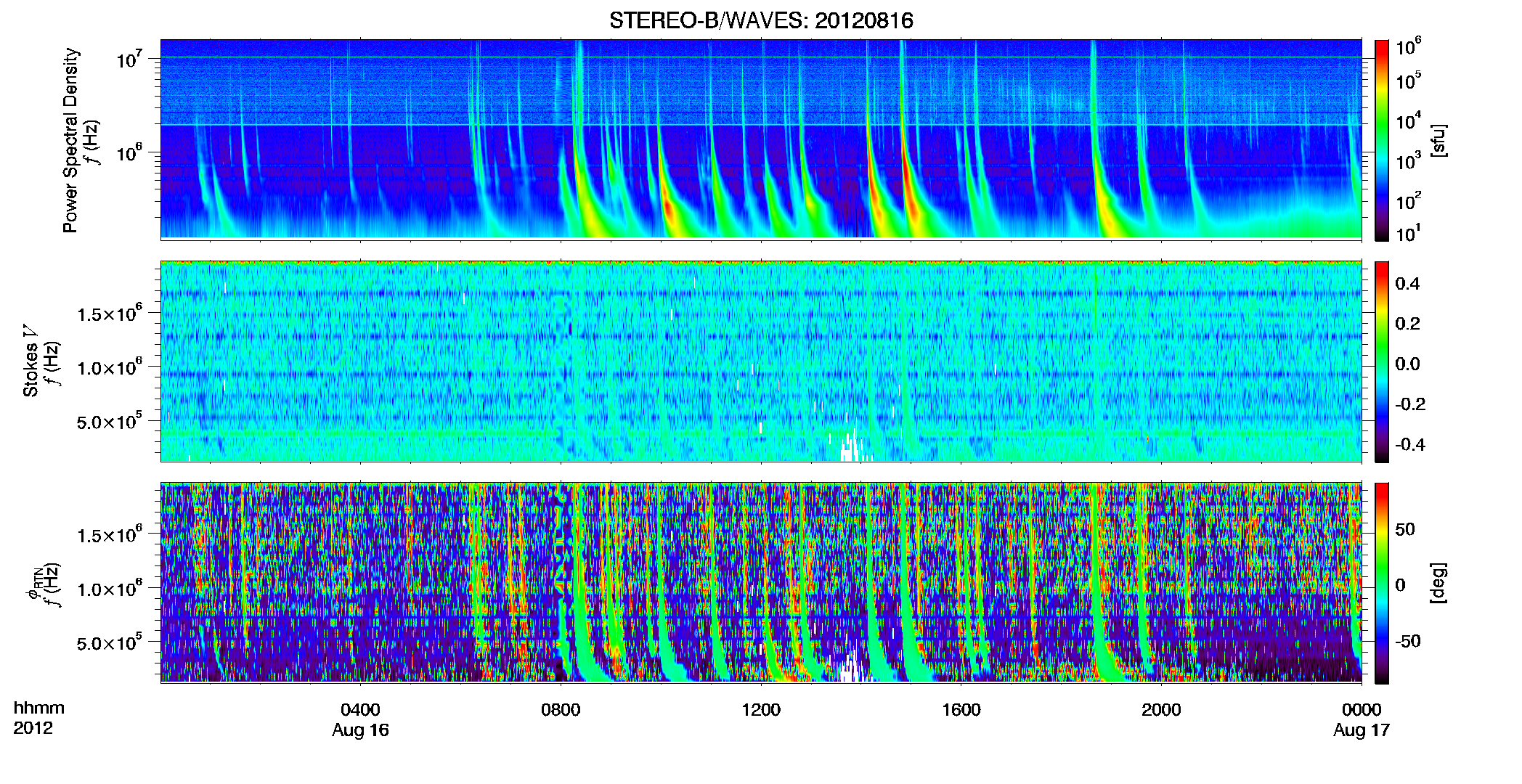Click the plot title STEREO-B/WAVES: 20120816

coord(761,20)
